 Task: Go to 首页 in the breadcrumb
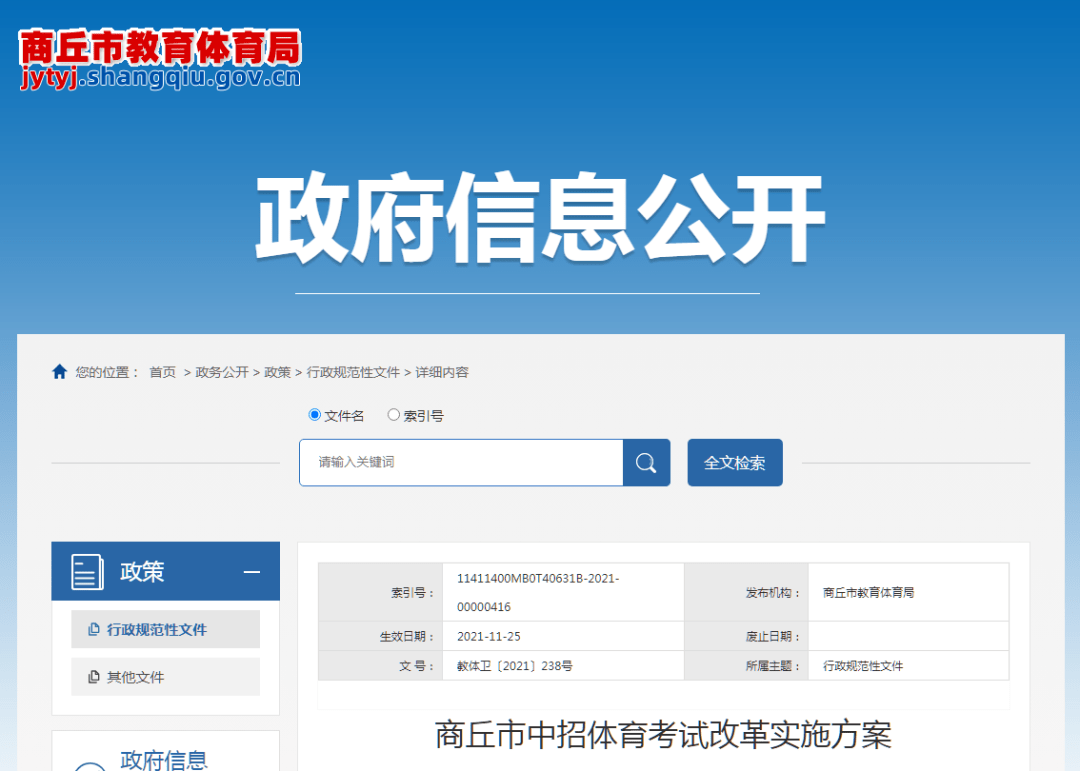coord(163,372)
